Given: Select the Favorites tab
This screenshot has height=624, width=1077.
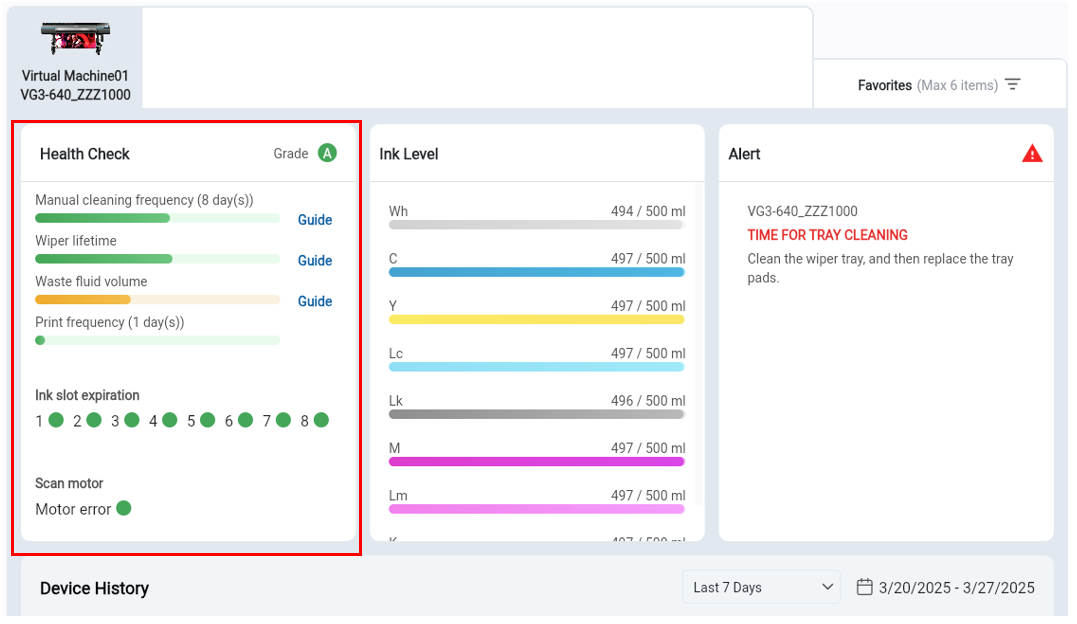Looking at the screenshot, I should pyautogui.click(x=884, y=85).
